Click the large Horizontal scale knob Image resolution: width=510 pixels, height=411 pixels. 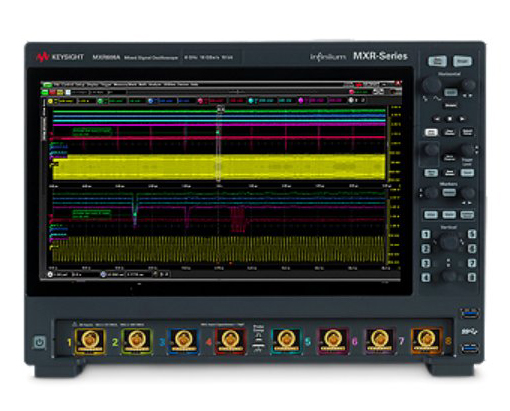pos(432,85)
